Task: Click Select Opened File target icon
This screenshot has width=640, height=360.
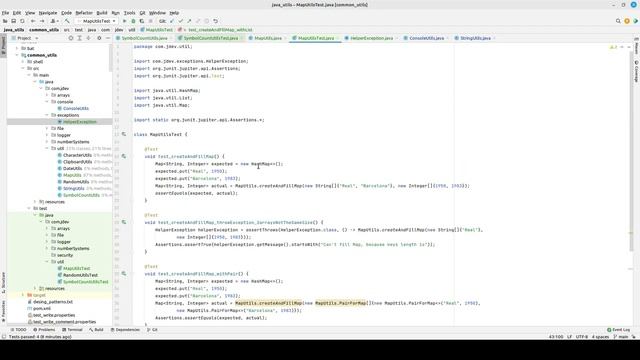Action: point(71,38)
